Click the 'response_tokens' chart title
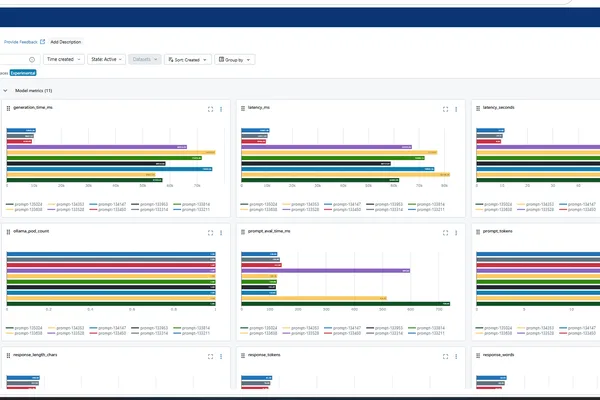This screenshot has width=600, height=400. (x=264, y=355)
